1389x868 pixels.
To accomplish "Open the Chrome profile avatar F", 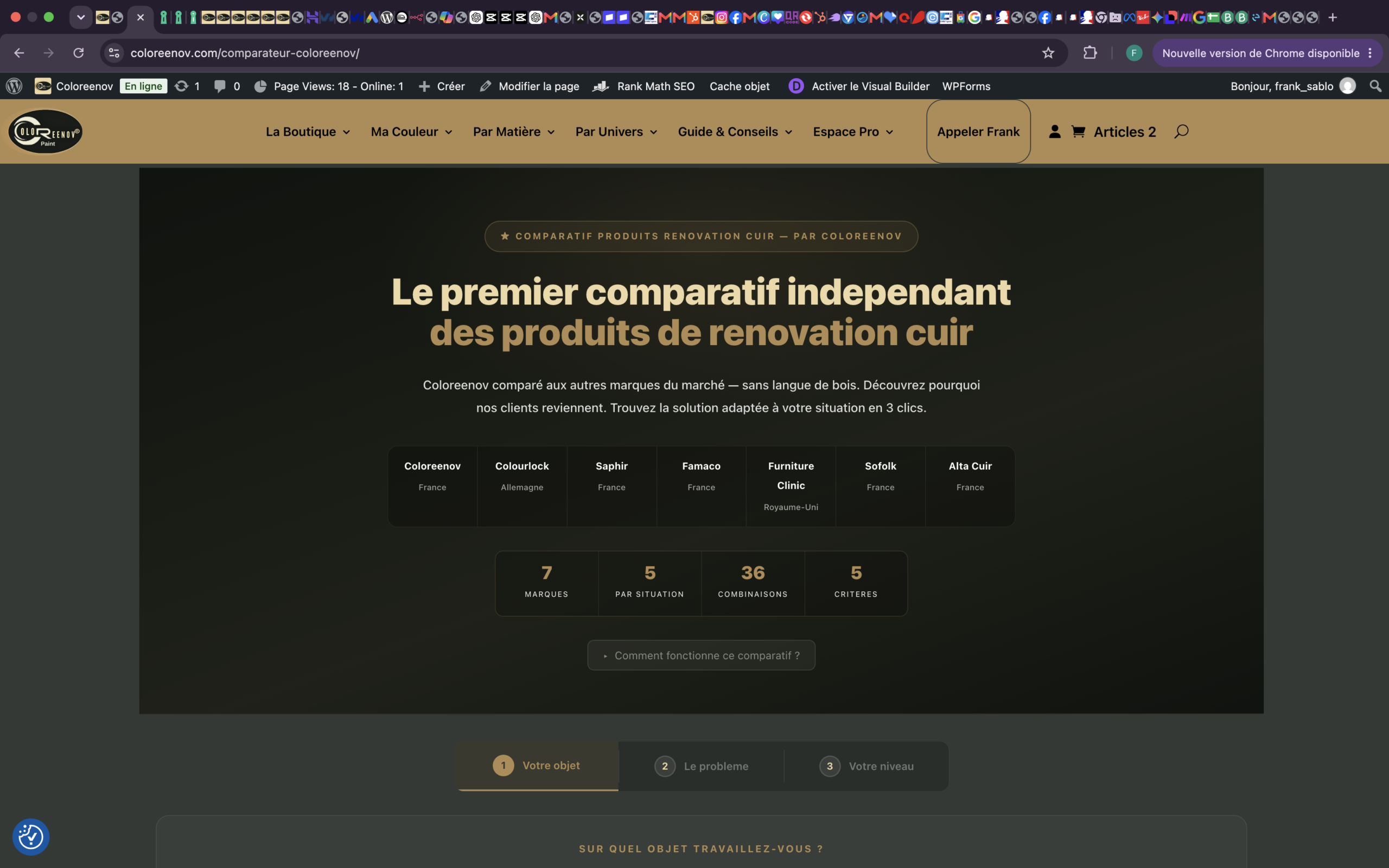I will [x=1133, y=53].
